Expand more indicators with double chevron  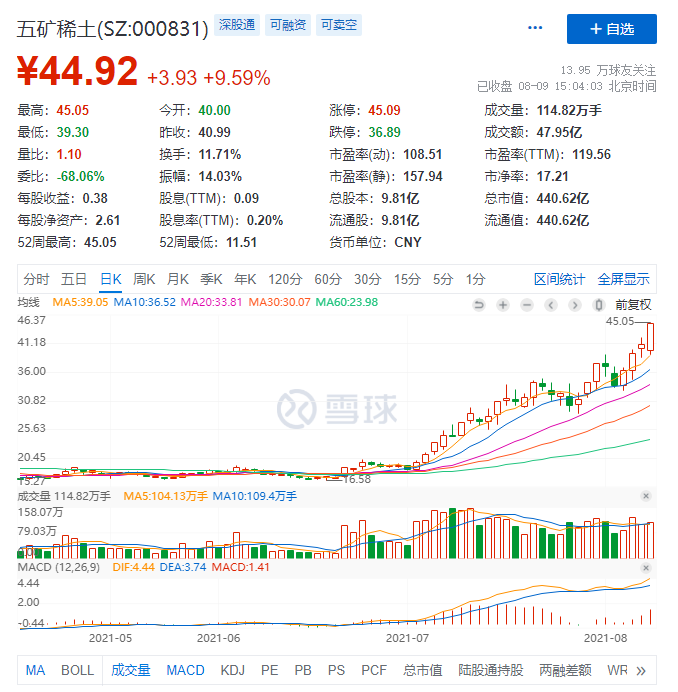tap(641, 671)
